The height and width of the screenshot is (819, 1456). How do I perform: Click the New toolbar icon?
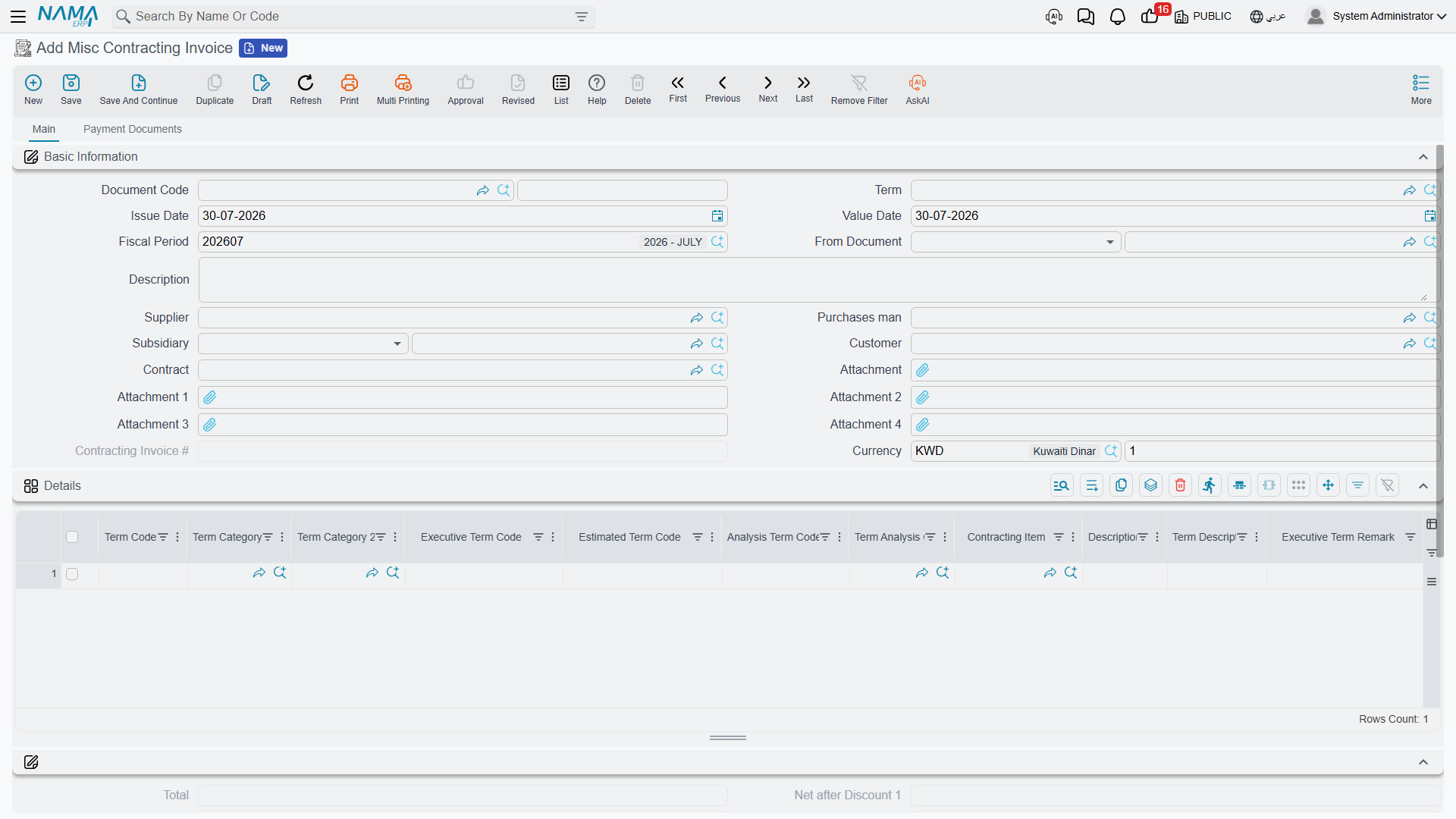click(33, 89)
